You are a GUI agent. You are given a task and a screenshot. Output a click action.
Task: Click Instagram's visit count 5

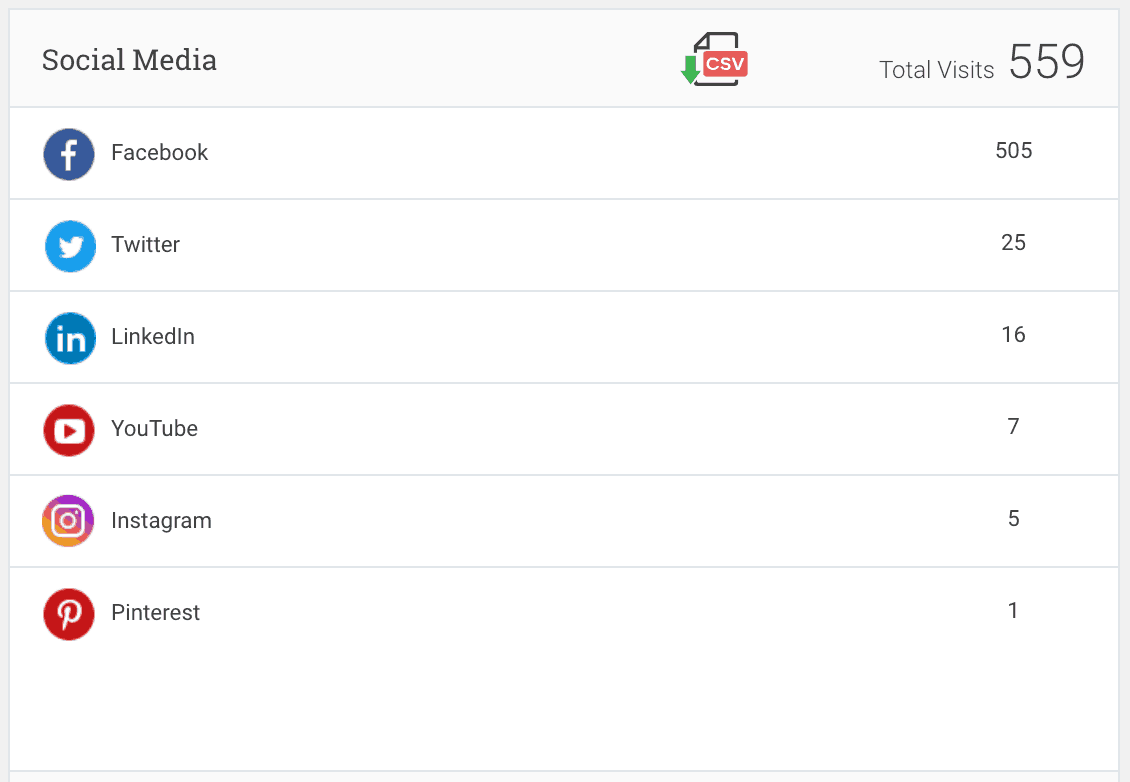click(1013, 519)
